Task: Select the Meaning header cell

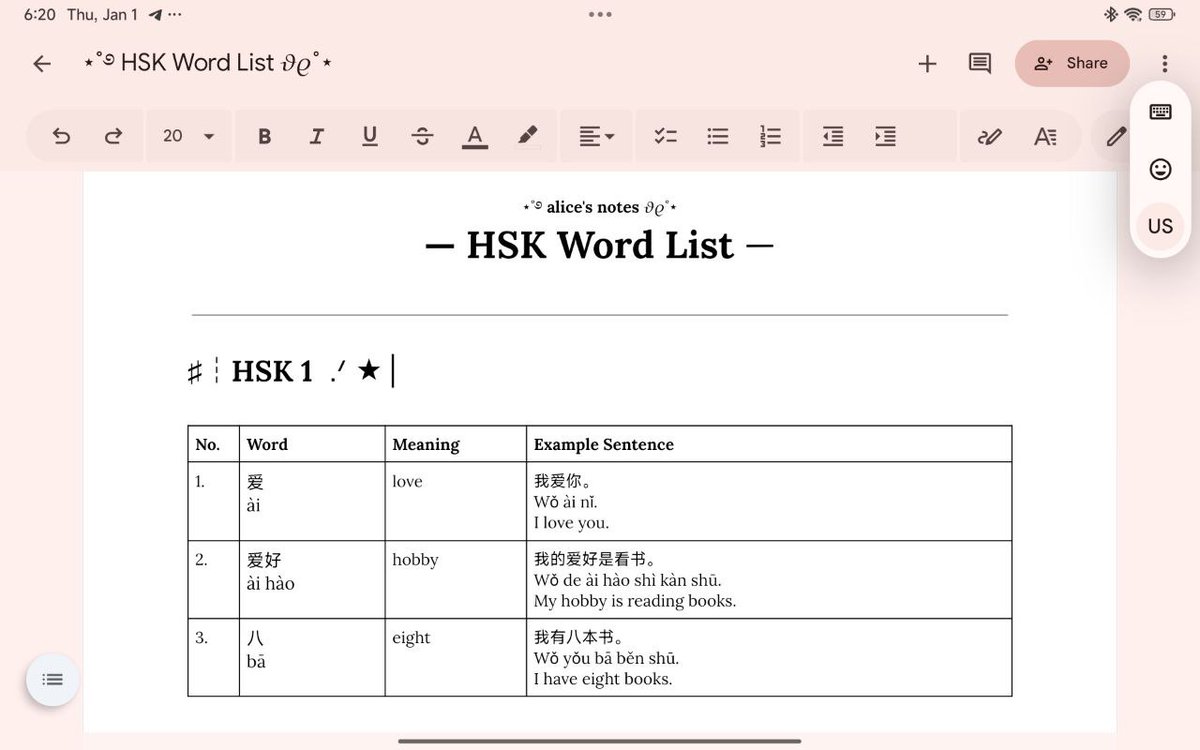Action: click(455, 444)
